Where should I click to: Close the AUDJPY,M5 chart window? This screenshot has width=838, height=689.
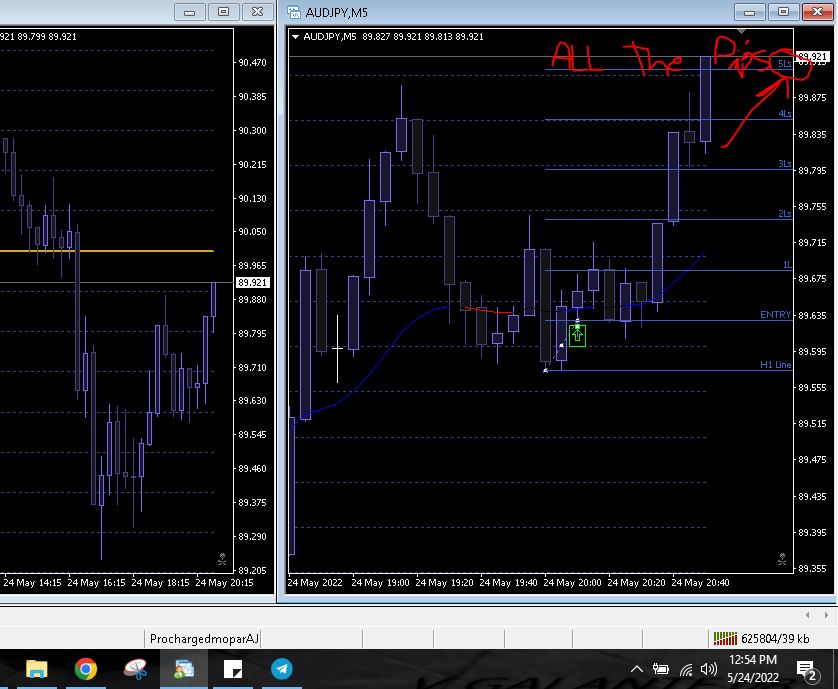[818, 12]
